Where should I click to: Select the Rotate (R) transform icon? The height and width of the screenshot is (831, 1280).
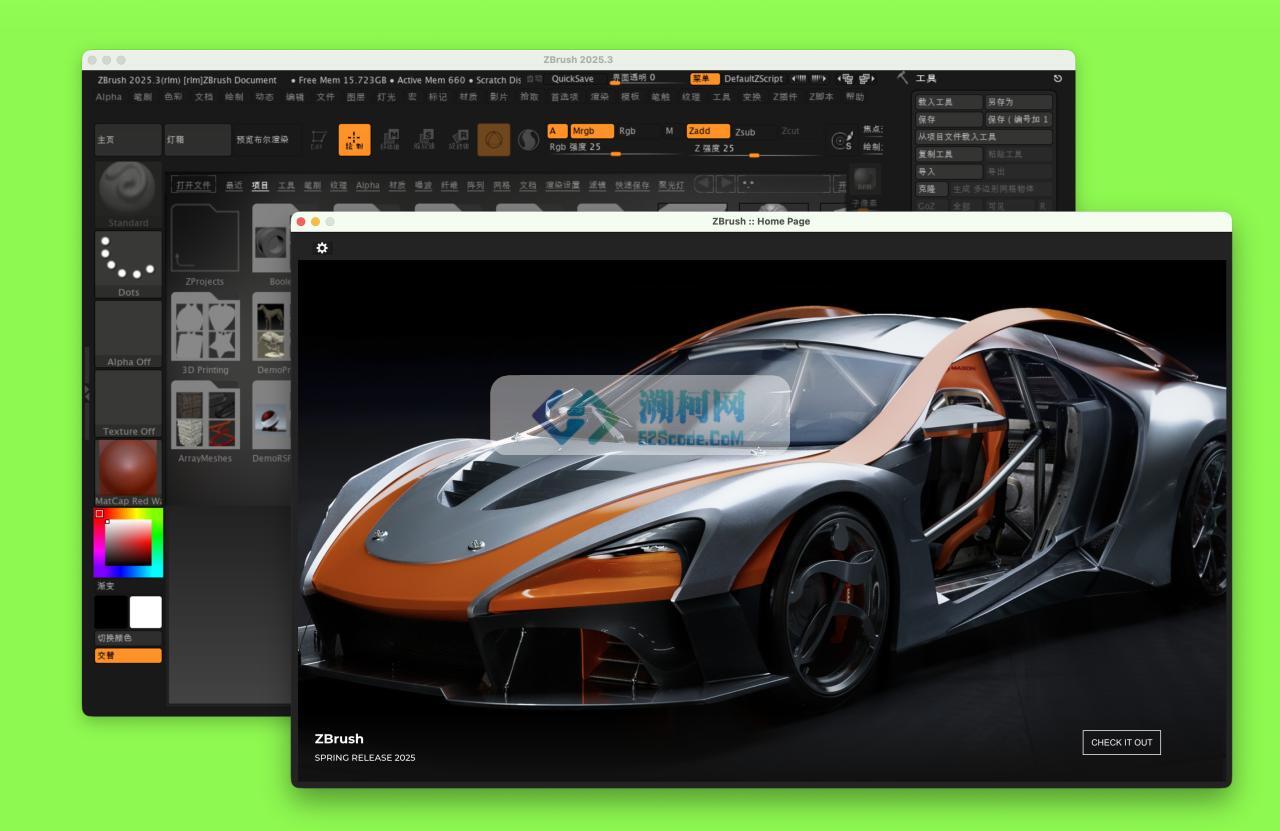[458, 140]
